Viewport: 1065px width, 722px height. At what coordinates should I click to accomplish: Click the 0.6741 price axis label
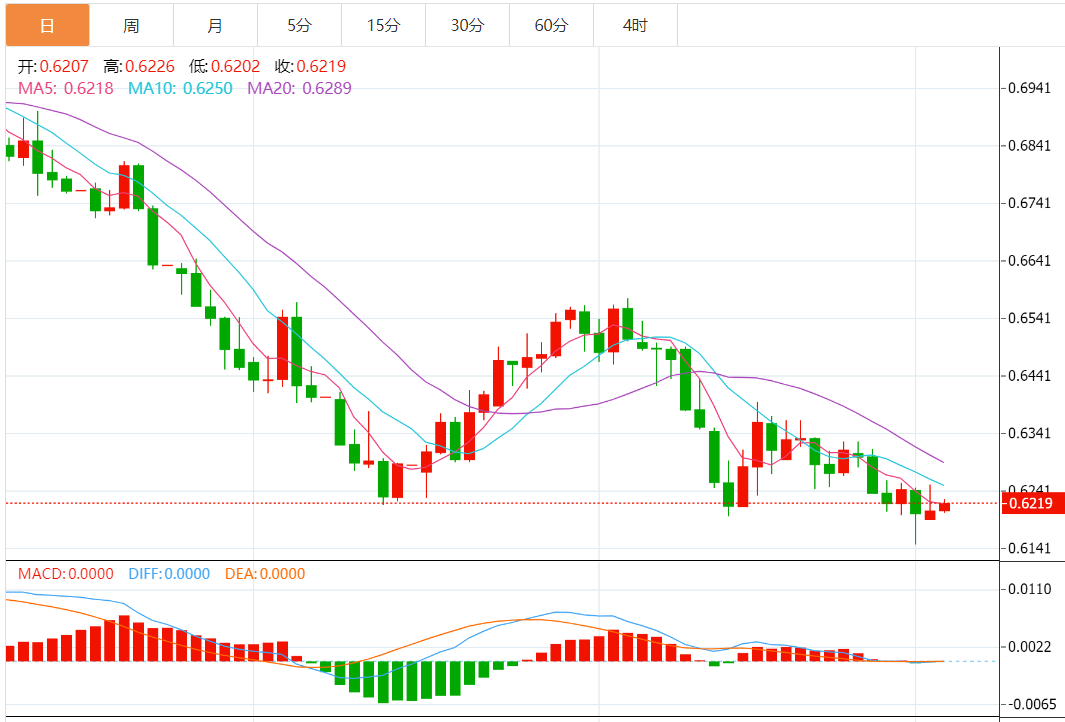pyautogui.click(x=1029, y=204)
